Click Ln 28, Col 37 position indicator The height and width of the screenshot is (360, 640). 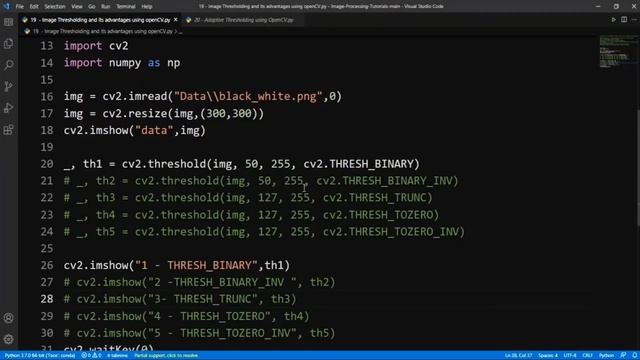coord(518,356)
